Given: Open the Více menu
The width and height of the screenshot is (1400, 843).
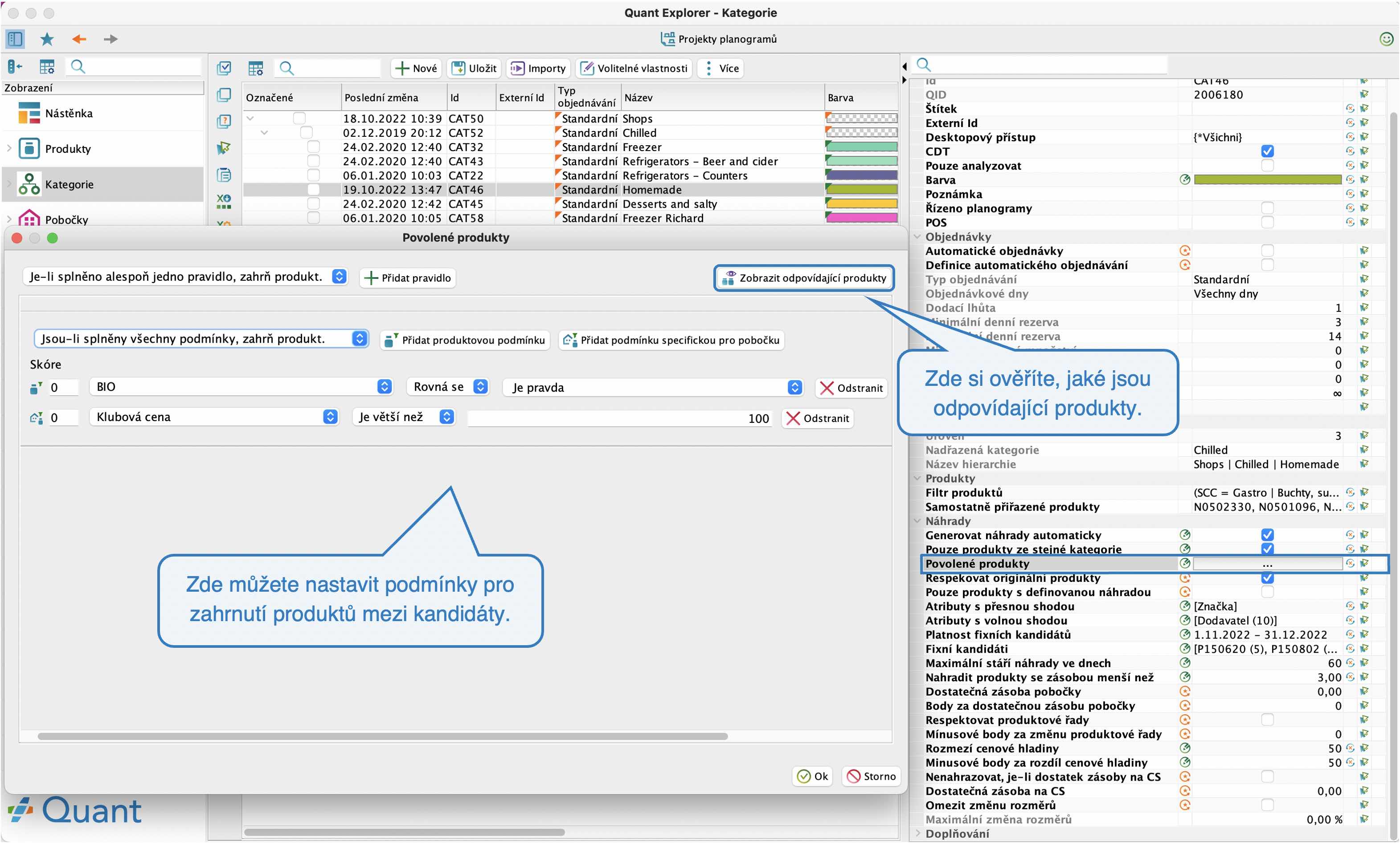Looking at the screenshot, I should [x=721, y=68].
